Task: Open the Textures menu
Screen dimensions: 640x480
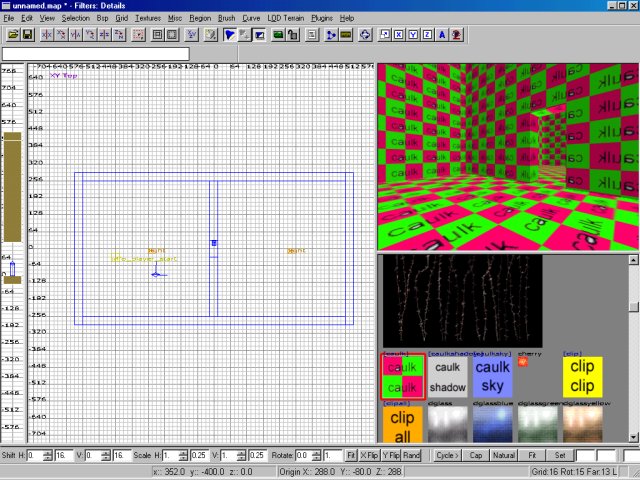Action: (148, 18)
